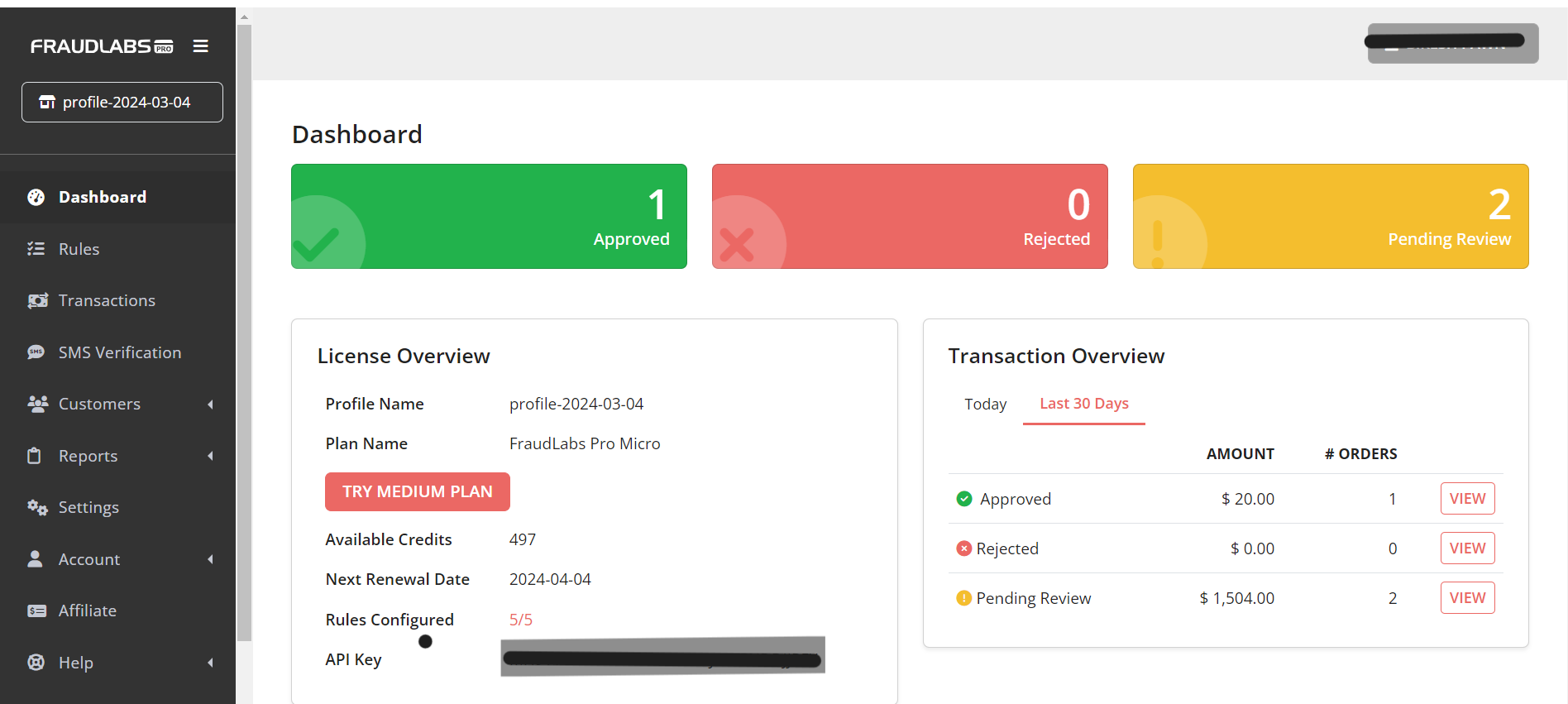Expand the Help submenu arrow
The image size is (1568, 704).
click(210, 663)
